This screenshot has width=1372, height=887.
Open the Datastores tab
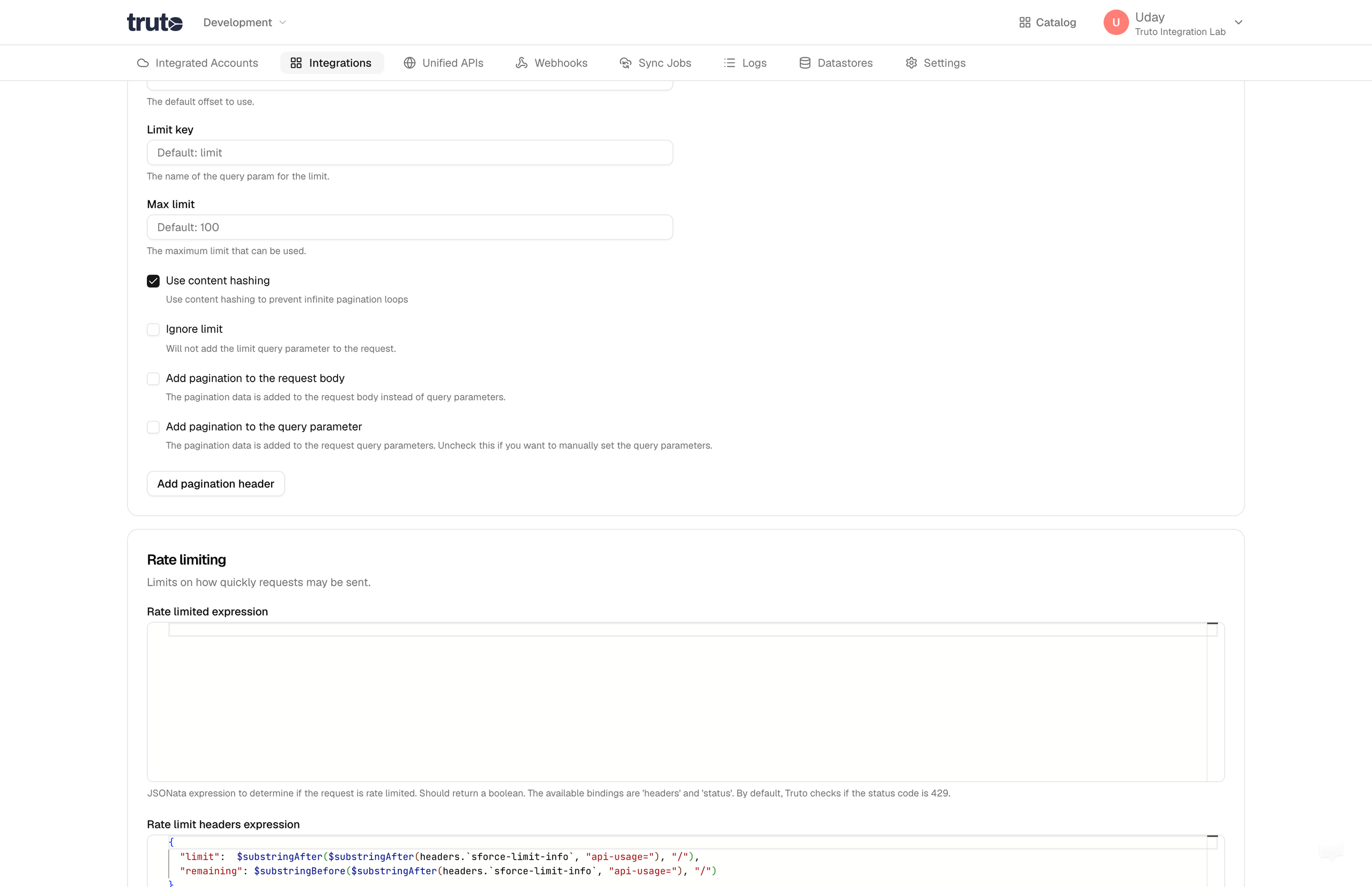[837, 63]
